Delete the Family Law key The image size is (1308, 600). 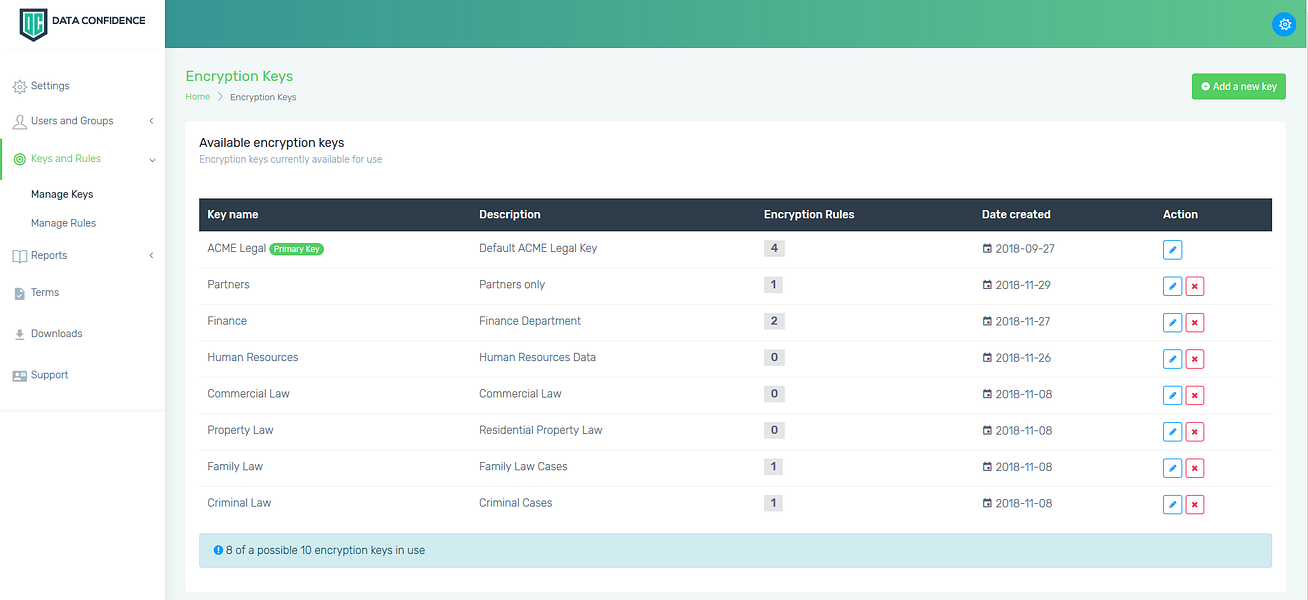click(x=1194, y=468)
